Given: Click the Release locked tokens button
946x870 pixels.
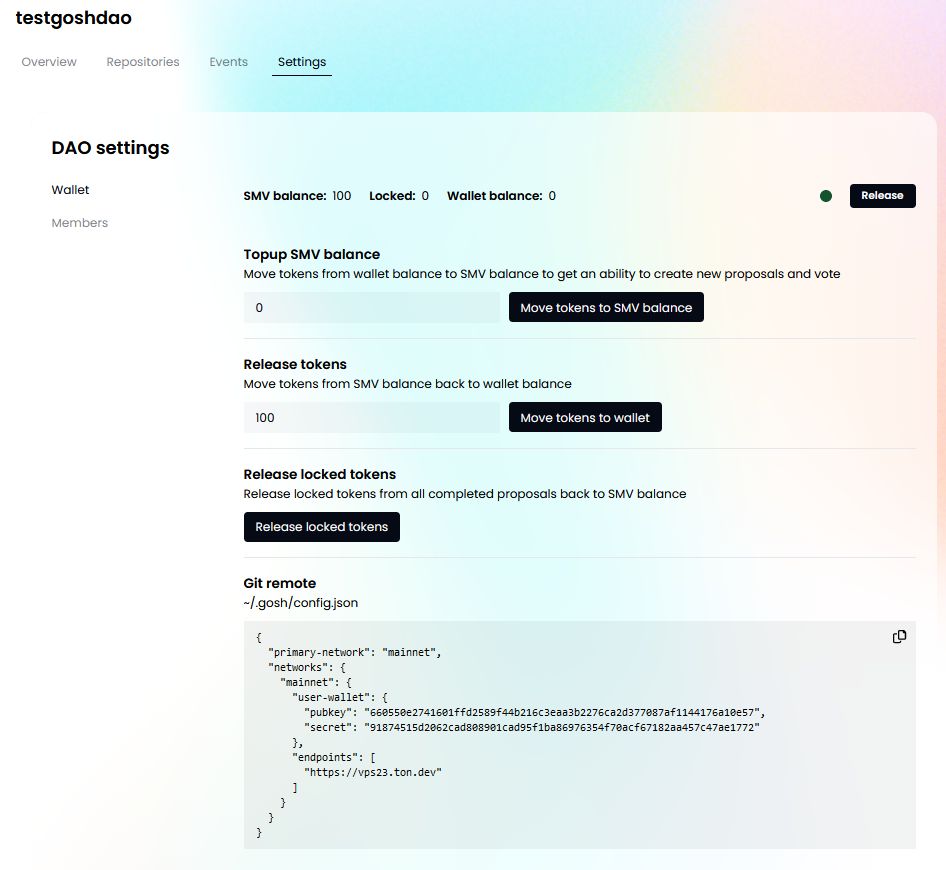Looking at the screenshot, I should (x=321, y=527).
